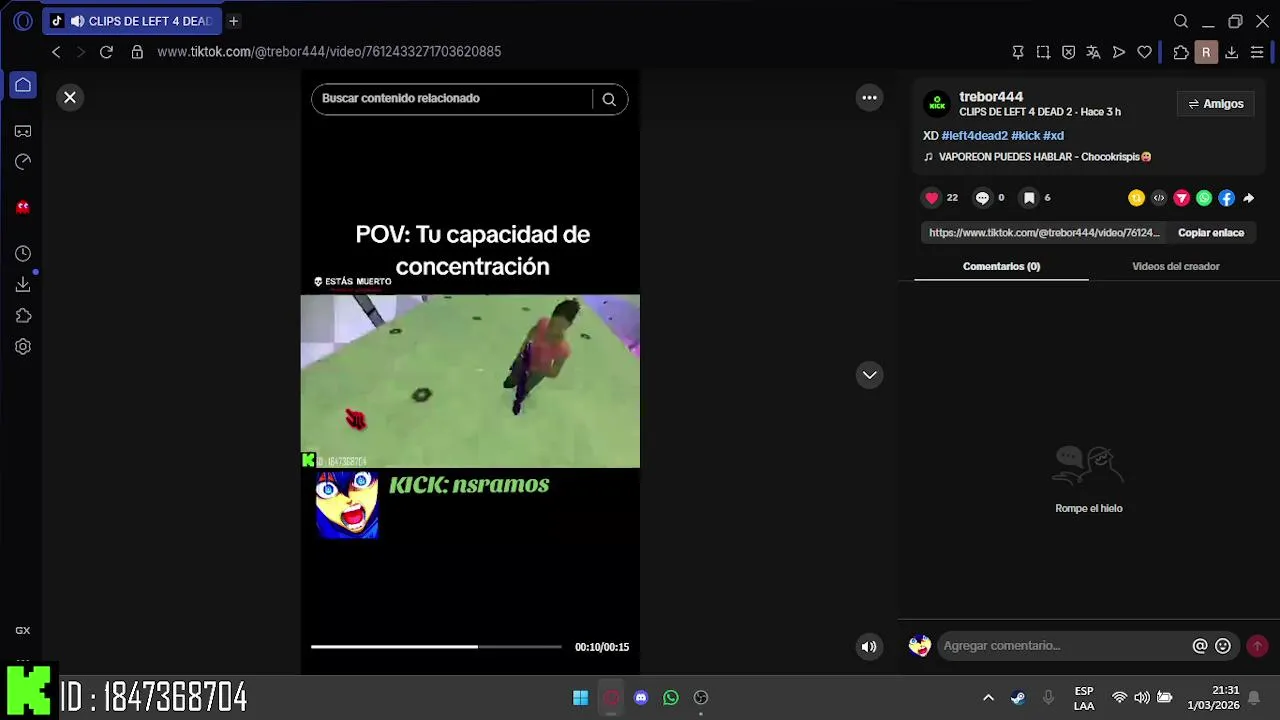Open the R profile badge
Image resolution: width=1280 pixels, height=720 pixels.
click(x=1206, y=52)
